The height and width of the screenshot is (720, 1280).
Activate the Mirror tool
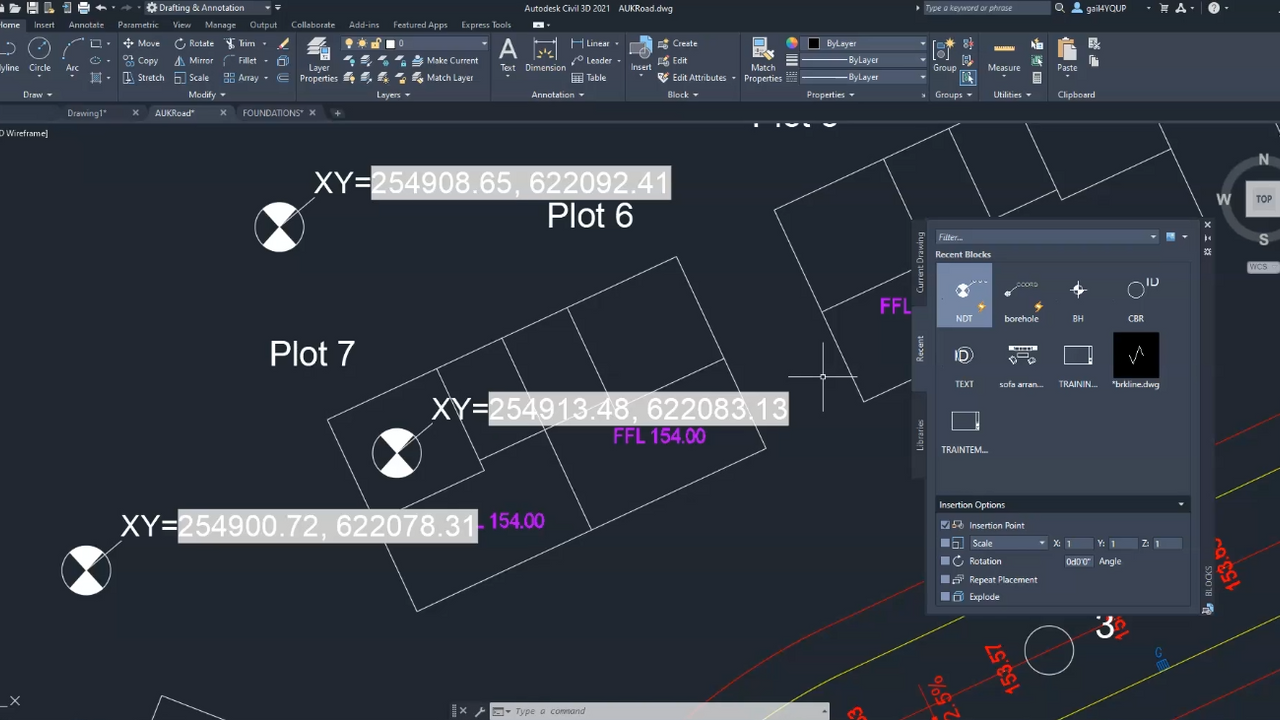click(x=194, y=60)
